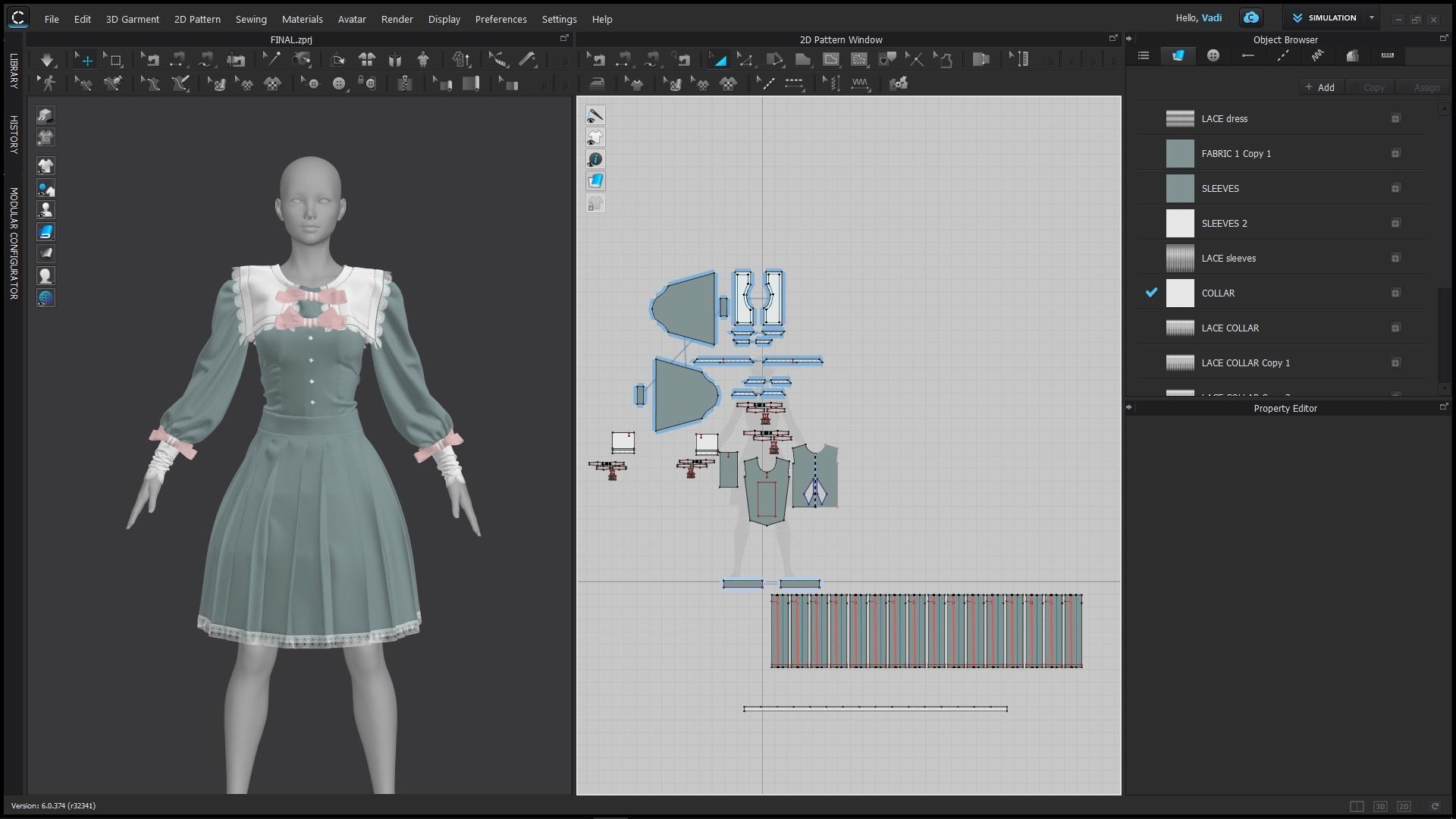Image resolution: width=1456 pixels, height=819 pixels.
Task: Toggle 2D window garment visibility eye icon
Action: point(595,137)
